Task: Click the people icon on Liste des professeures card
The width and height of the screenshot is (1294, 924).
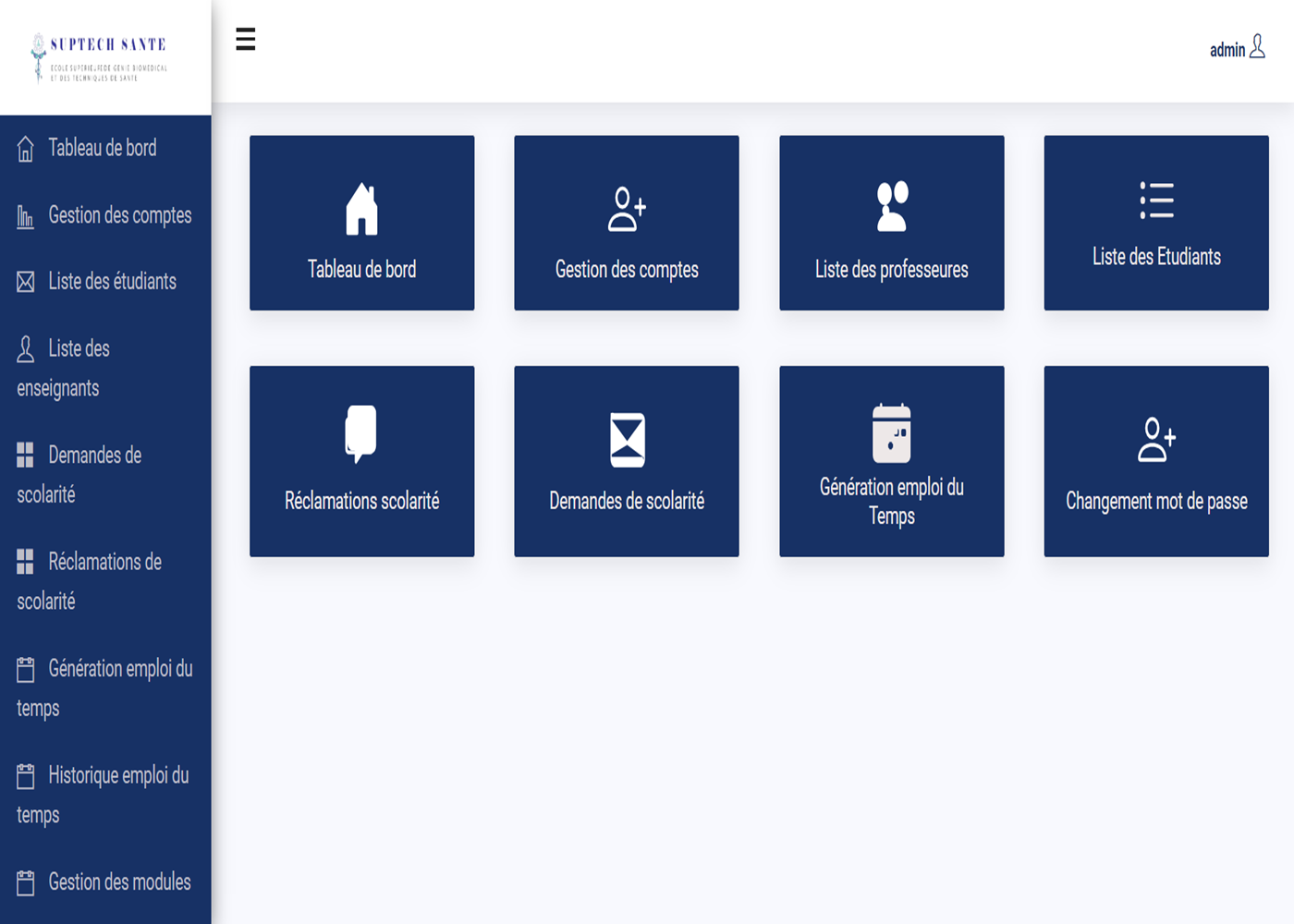Action: pos(892,206)
